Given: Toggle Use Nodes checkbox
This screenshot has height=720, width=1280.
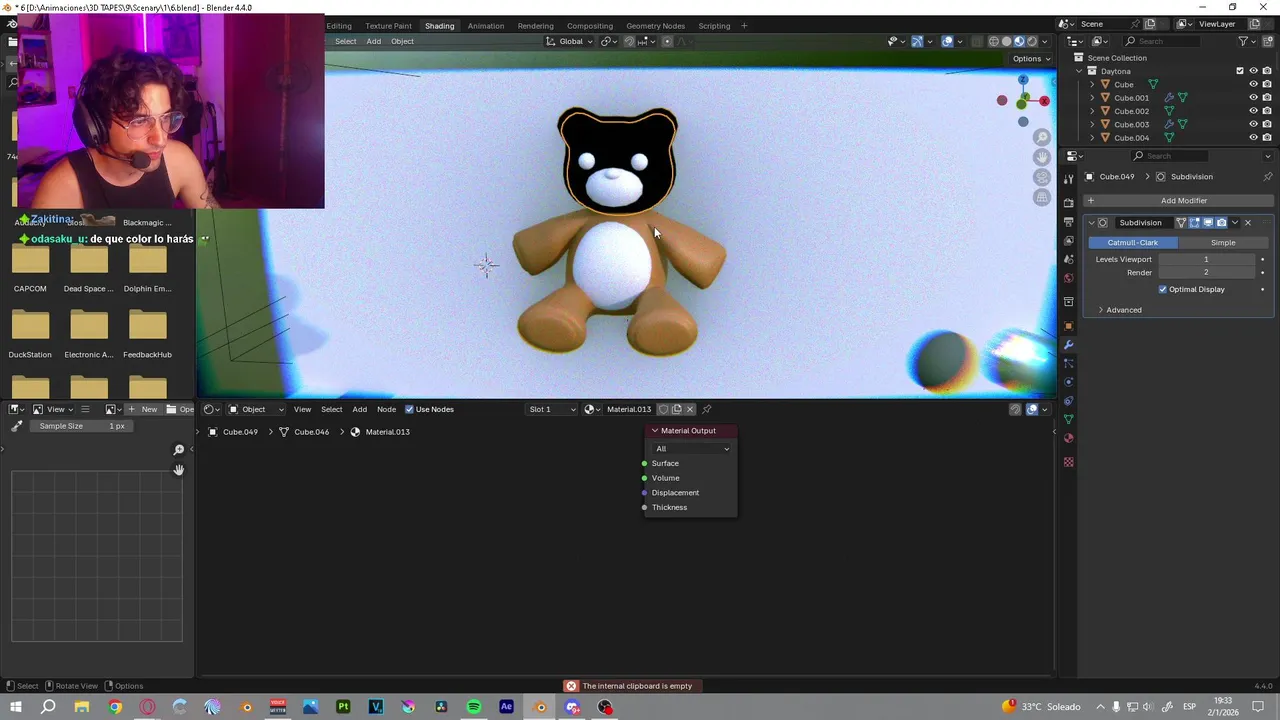Looking at the screenshot, I should (409, 409).
